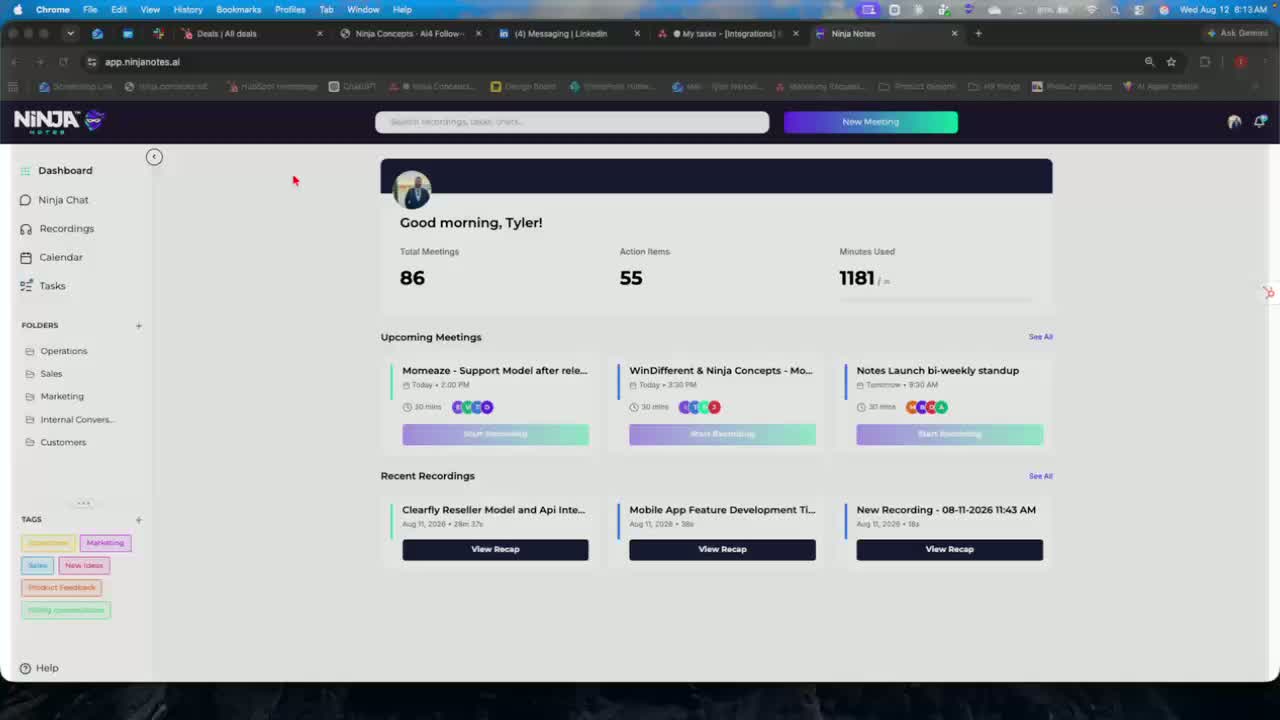Image resolution: width=1280 pixels, height=720 pixels.
Task: Open the Bookmarks menu in the menu bar
Action: coord(238,10)
